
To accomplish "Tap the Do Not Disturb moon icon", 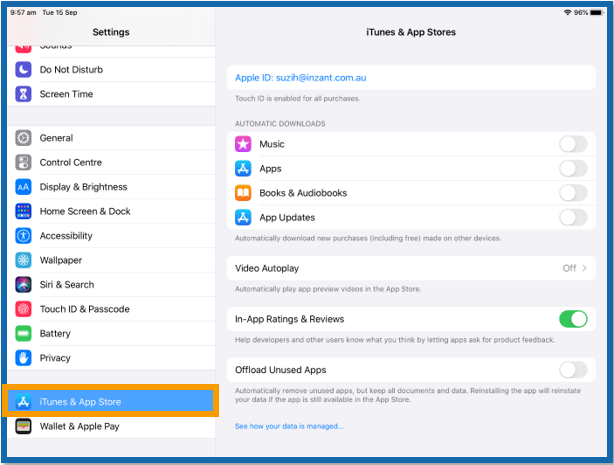I will [x=23, y=70].
